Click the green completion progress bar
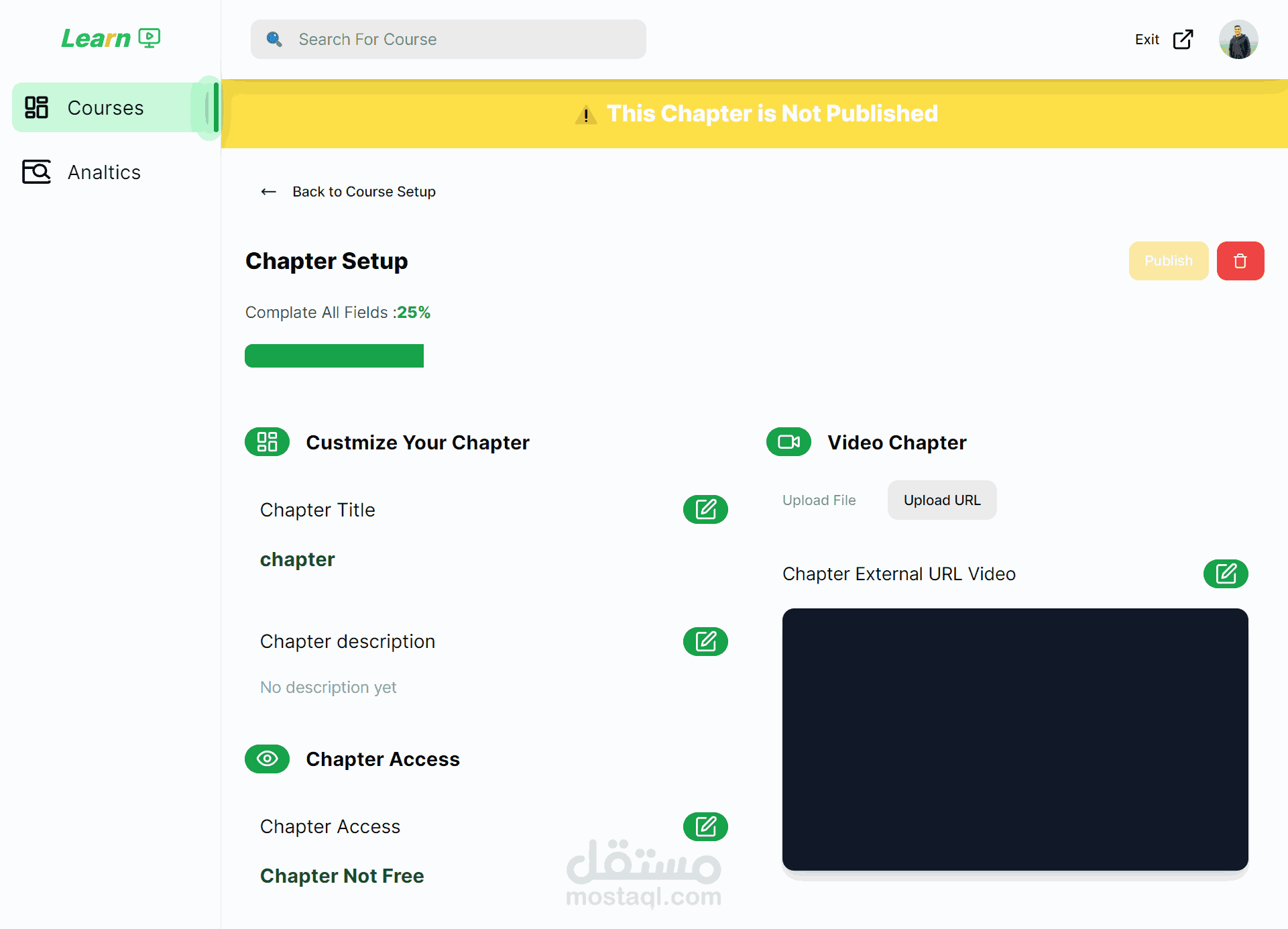Screen dimensions: 1288x929 [x=334, y=356]
